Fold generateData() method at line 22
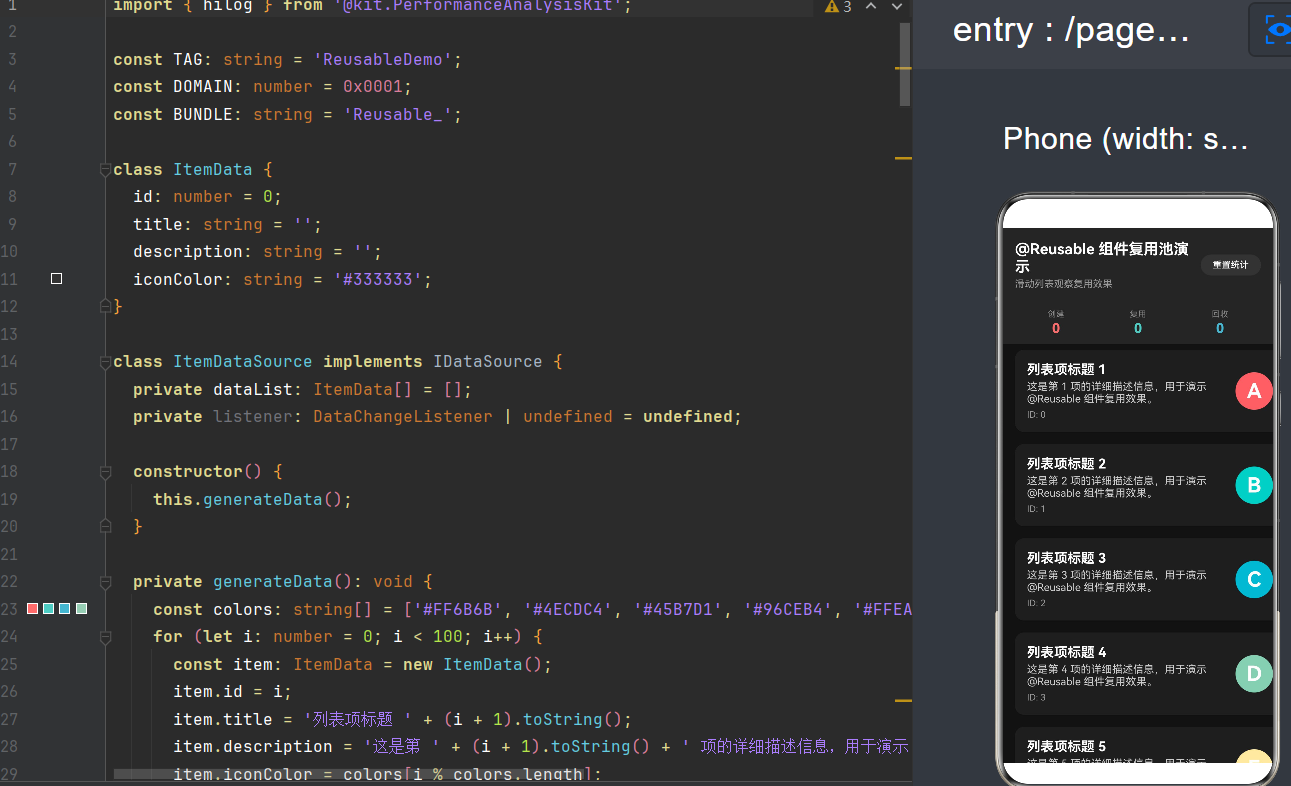Image resolution: width=1291 pixels, height=786 pixels. [105, 581]
